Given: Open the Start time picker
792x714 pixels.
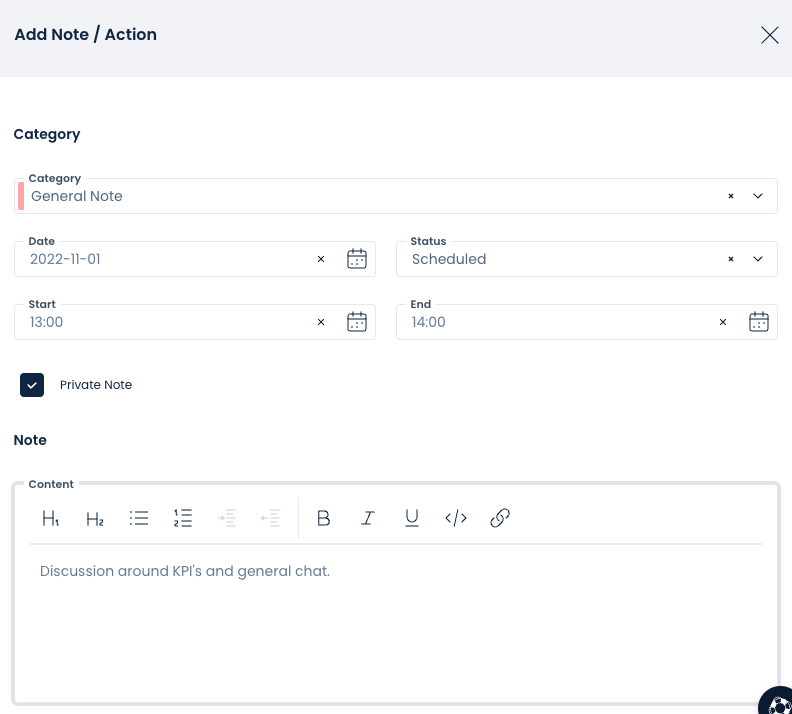Looking at the screenshot, I should tap(357, 322).
